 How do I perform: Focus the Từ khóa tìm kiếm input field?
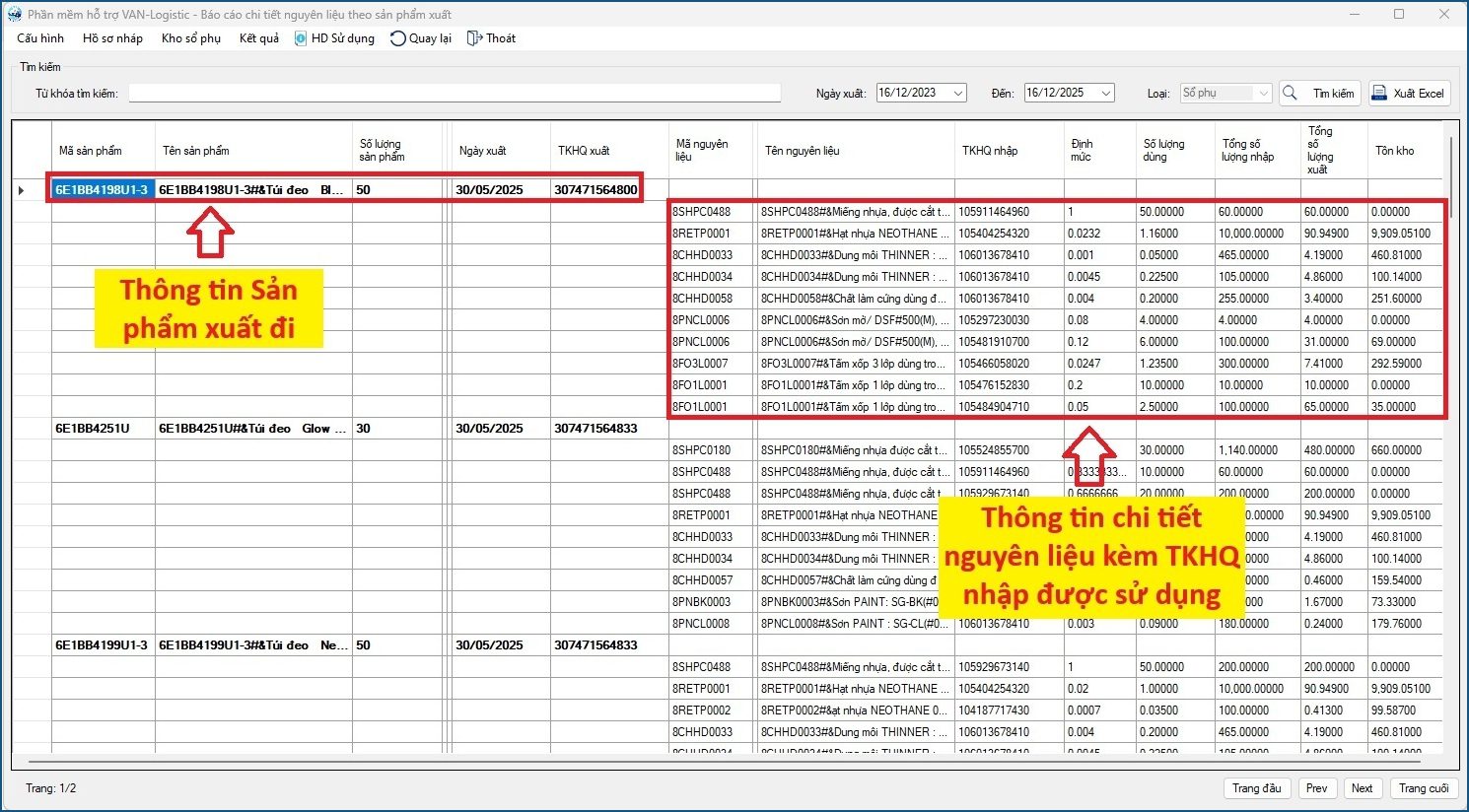click(454, 94)
